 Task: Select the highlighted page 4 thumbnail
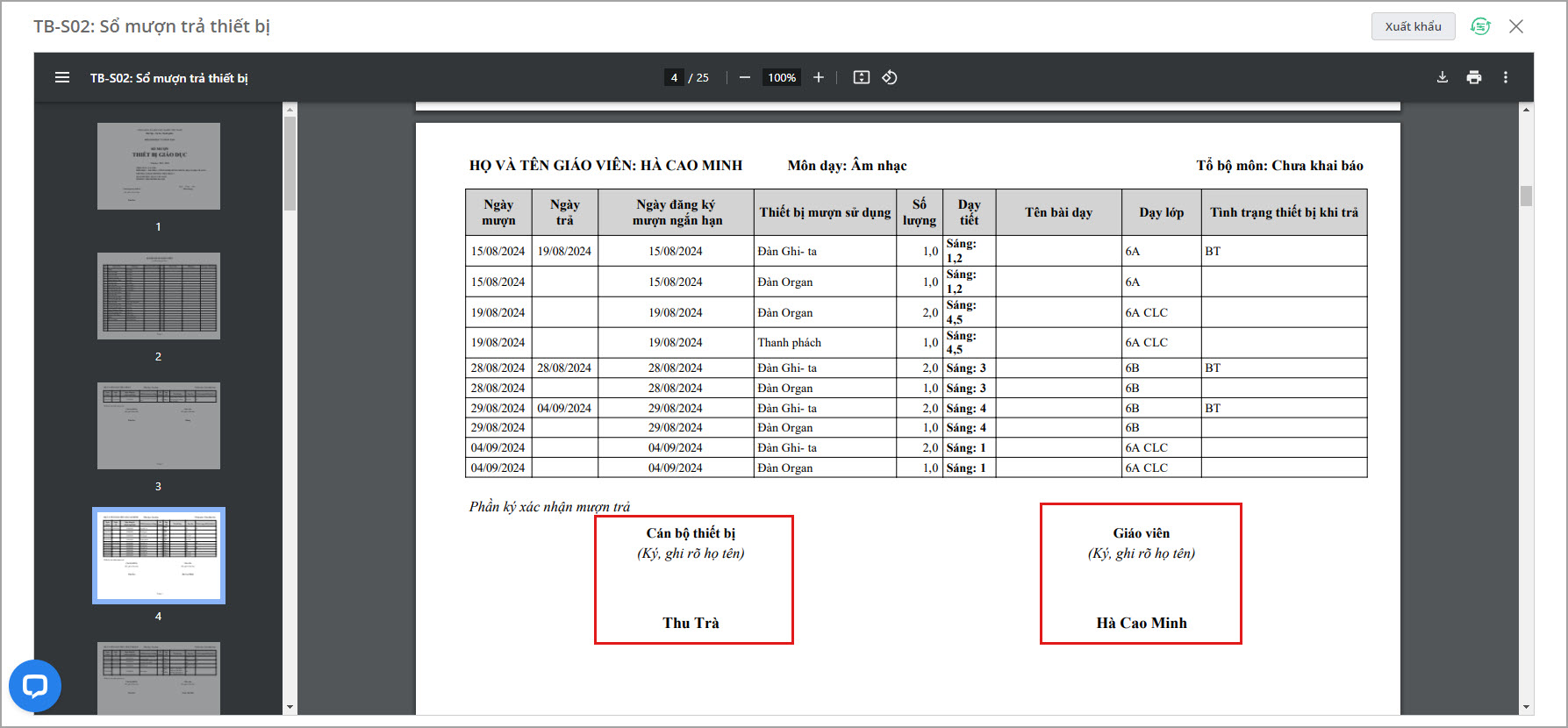coord(159,555)
